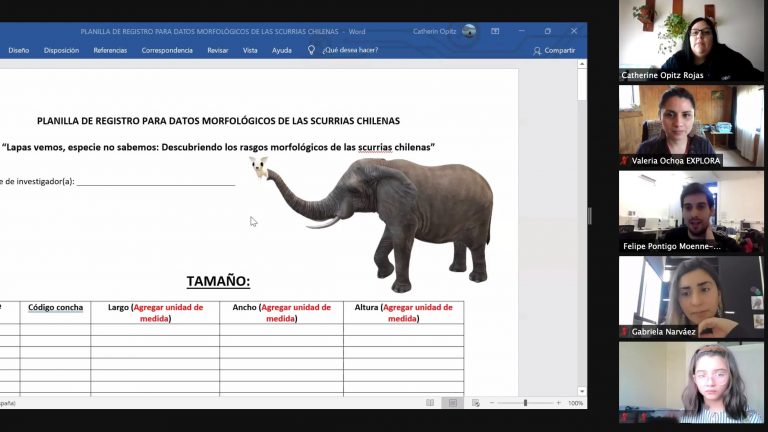Click the account profile picture in title bar

tap(469, 31)
